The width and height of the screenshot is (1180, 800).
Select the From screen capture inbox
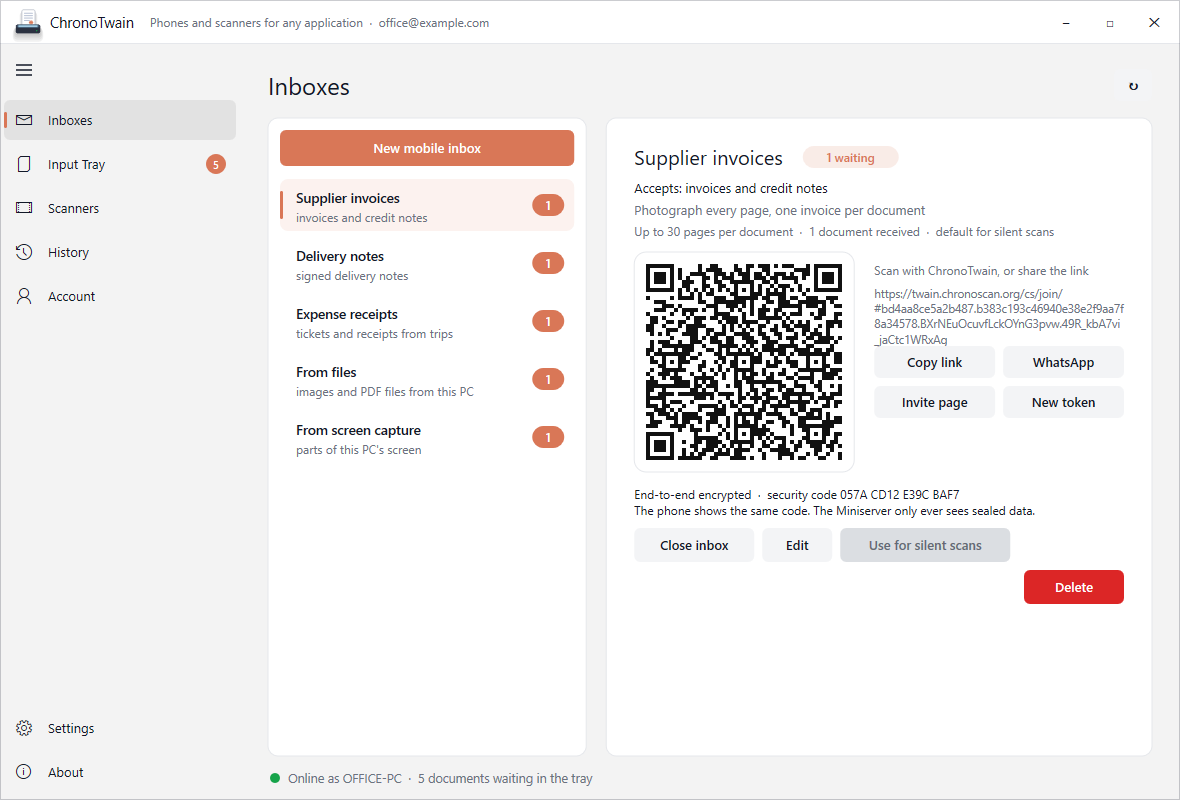tap(427, 437)
